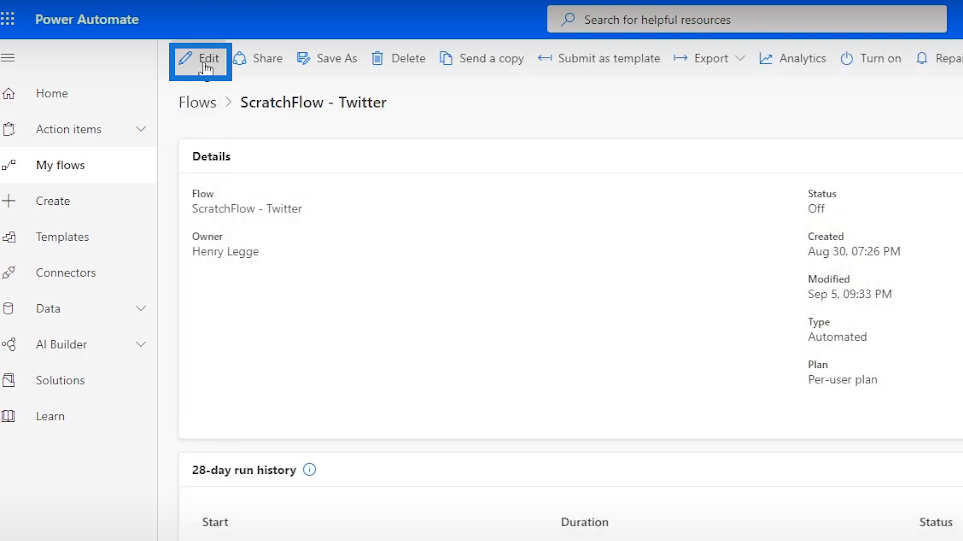Collapse the hamburger navigation menu
Image resolution: width=963 pixels, height=541 pixels.
[7, 58]
